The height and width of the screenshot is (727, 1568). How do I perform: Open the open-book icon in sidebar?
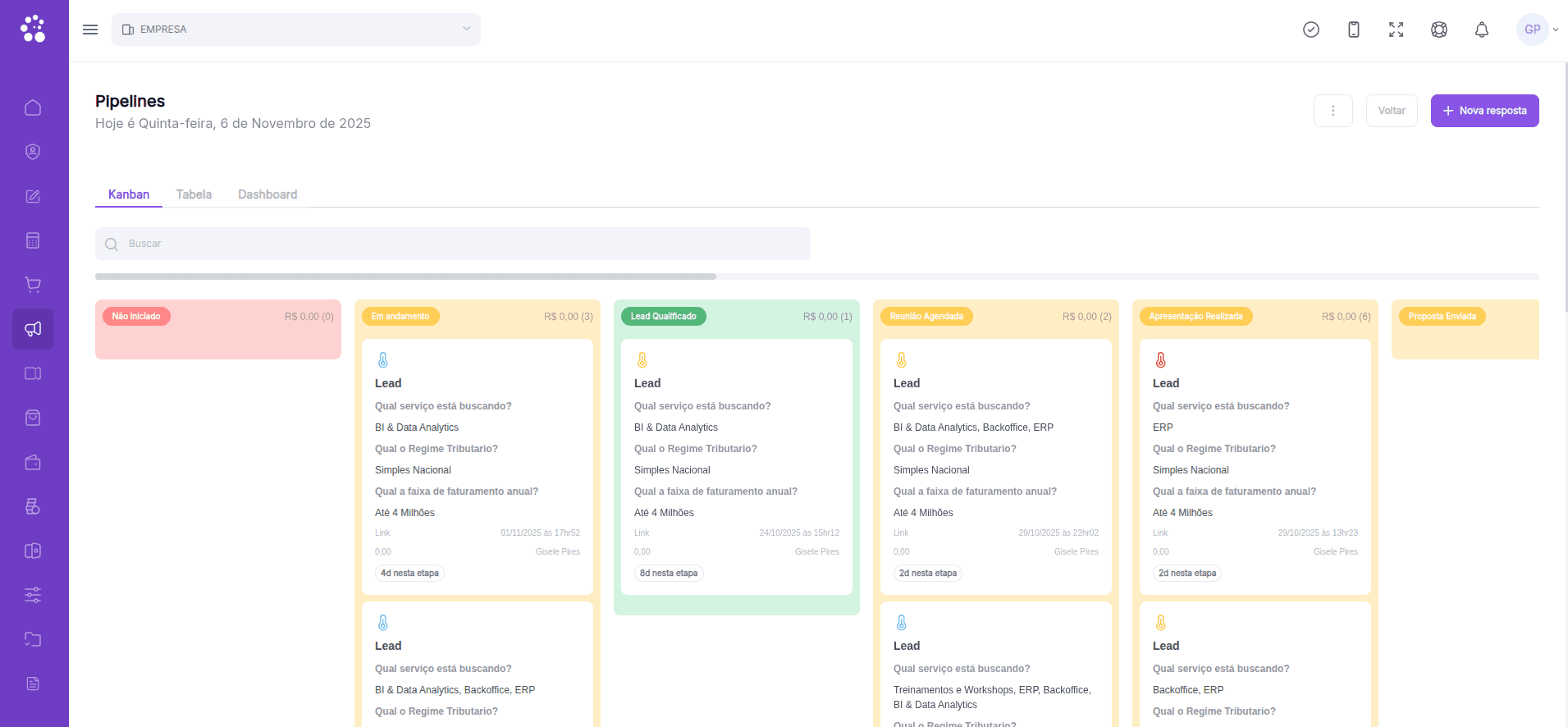(x=33, y=373)
